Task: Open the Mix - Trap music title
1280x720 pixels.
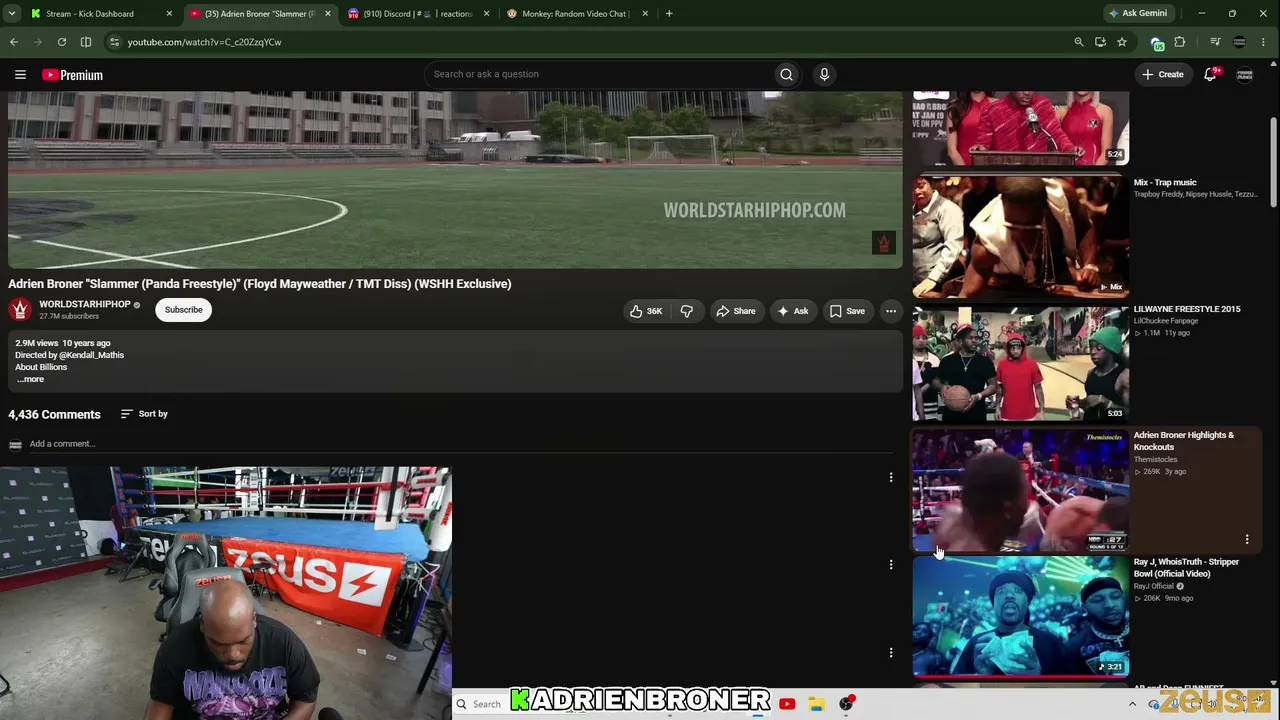Action: coord(1165,183)
